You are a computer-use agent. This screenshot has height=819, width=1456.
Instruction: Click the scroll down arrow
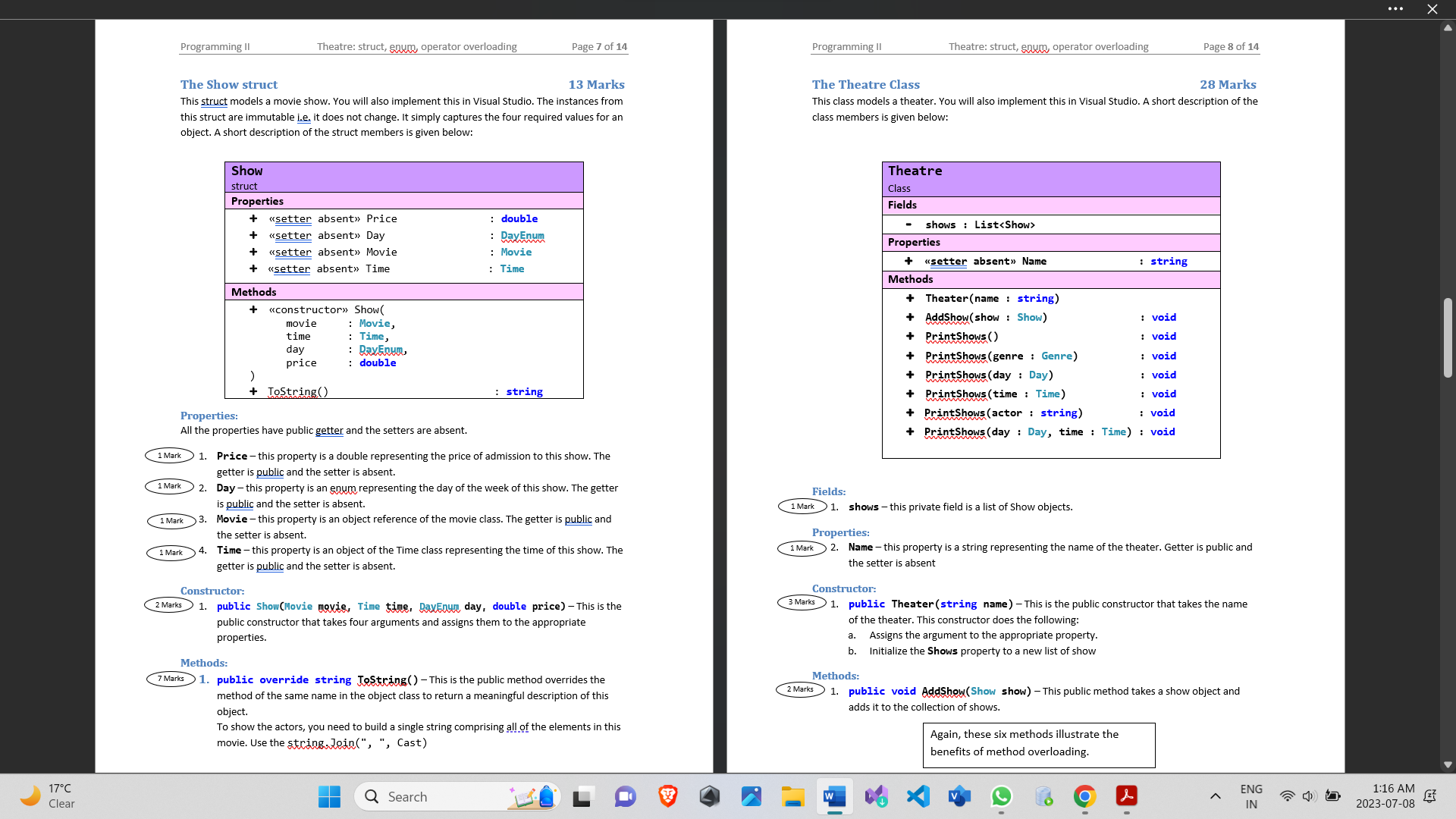coord(1448,765)
